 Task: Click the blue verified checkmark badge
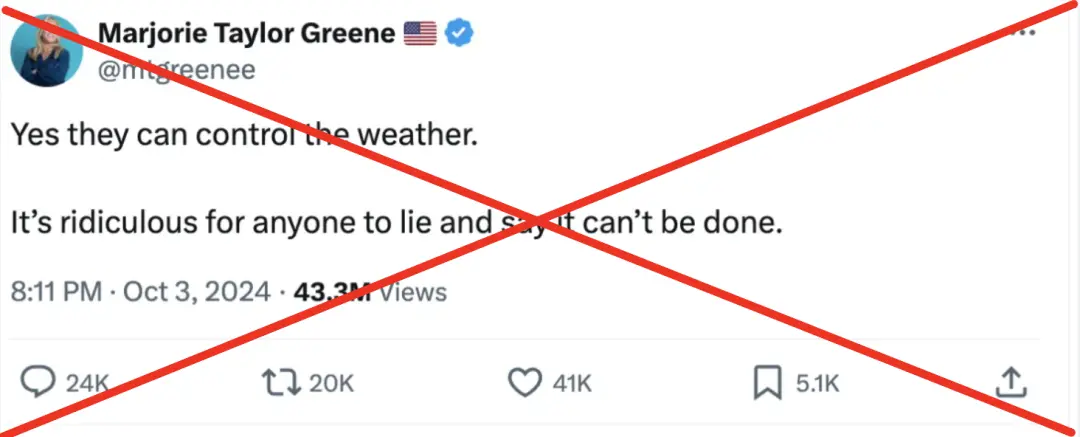pyautogui.click(x=459, y=33)
